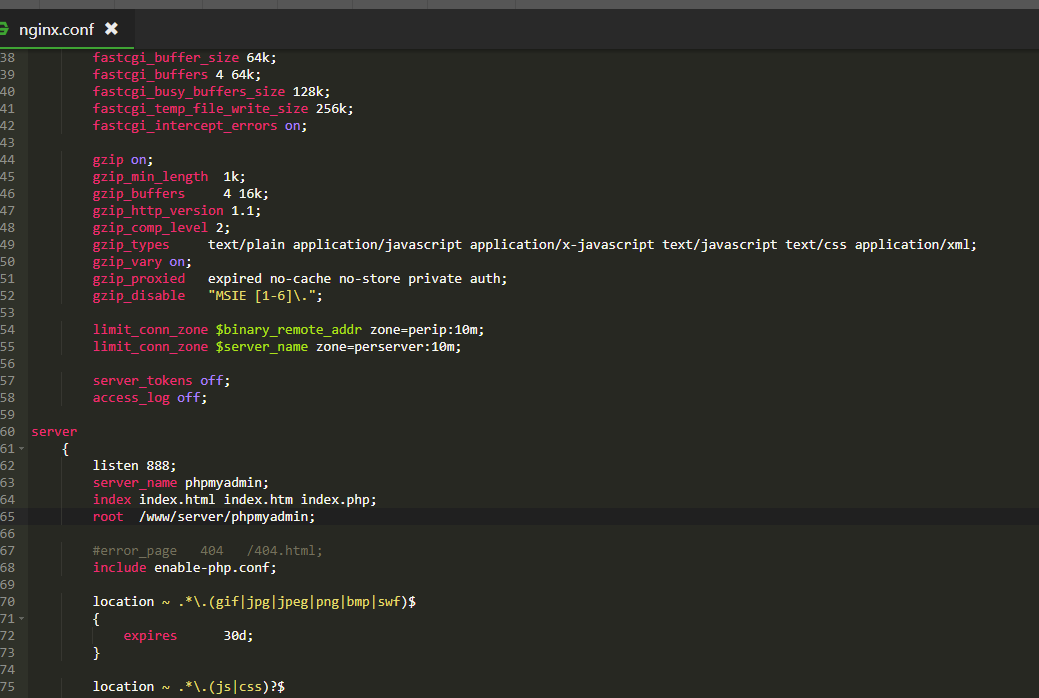
Task: Close the nginx.conf tab
Action: 111,29
